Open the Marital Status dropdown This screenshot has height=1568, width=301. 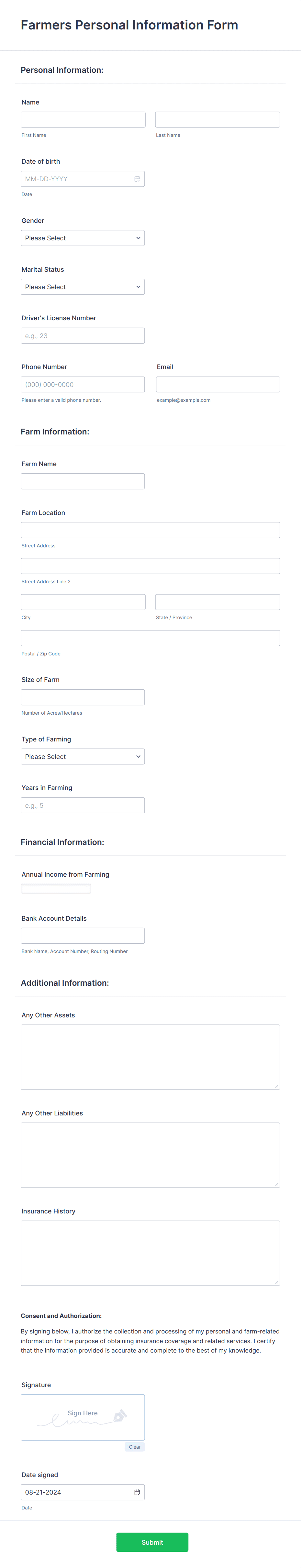click(x=83, y=287)
